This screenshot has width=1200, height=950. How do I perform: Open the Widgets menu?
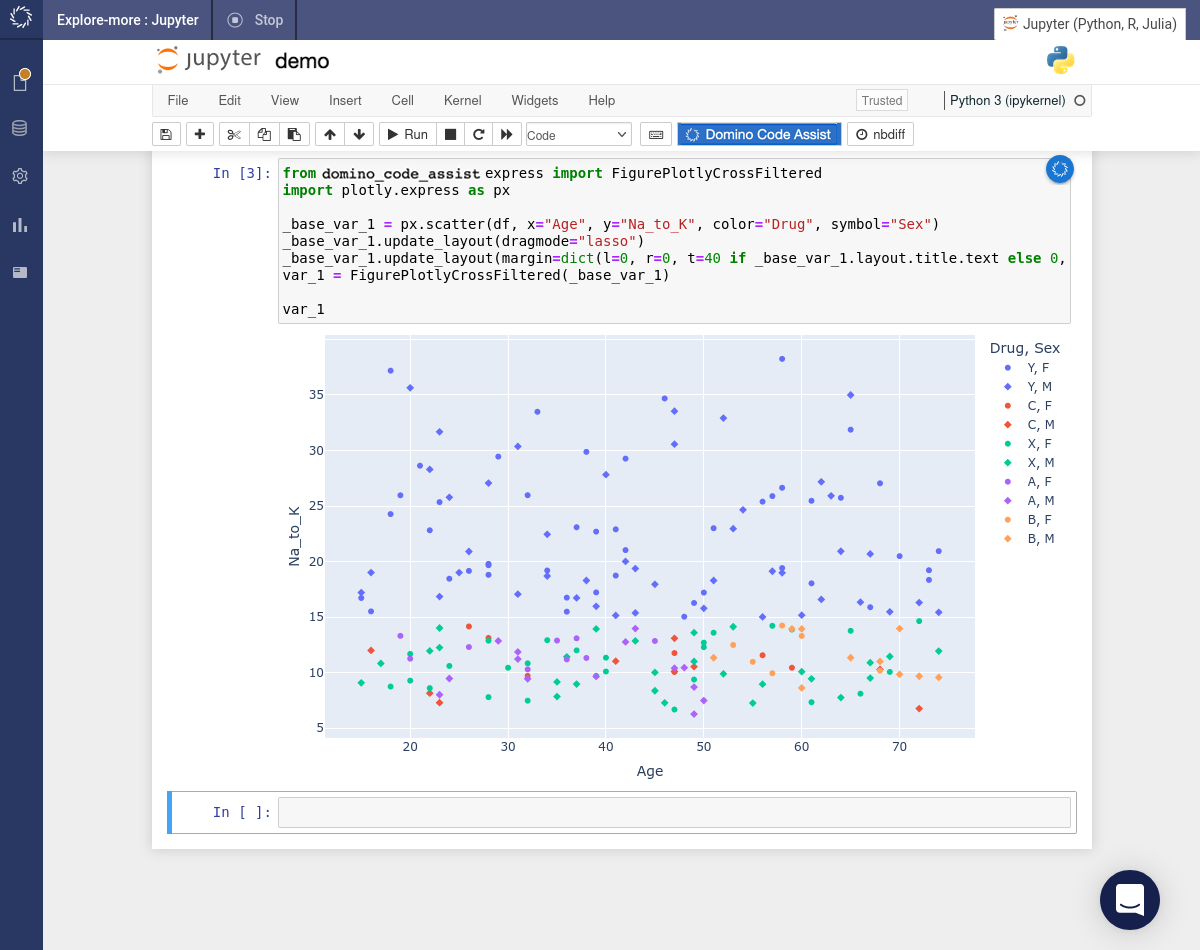point(535,100)
